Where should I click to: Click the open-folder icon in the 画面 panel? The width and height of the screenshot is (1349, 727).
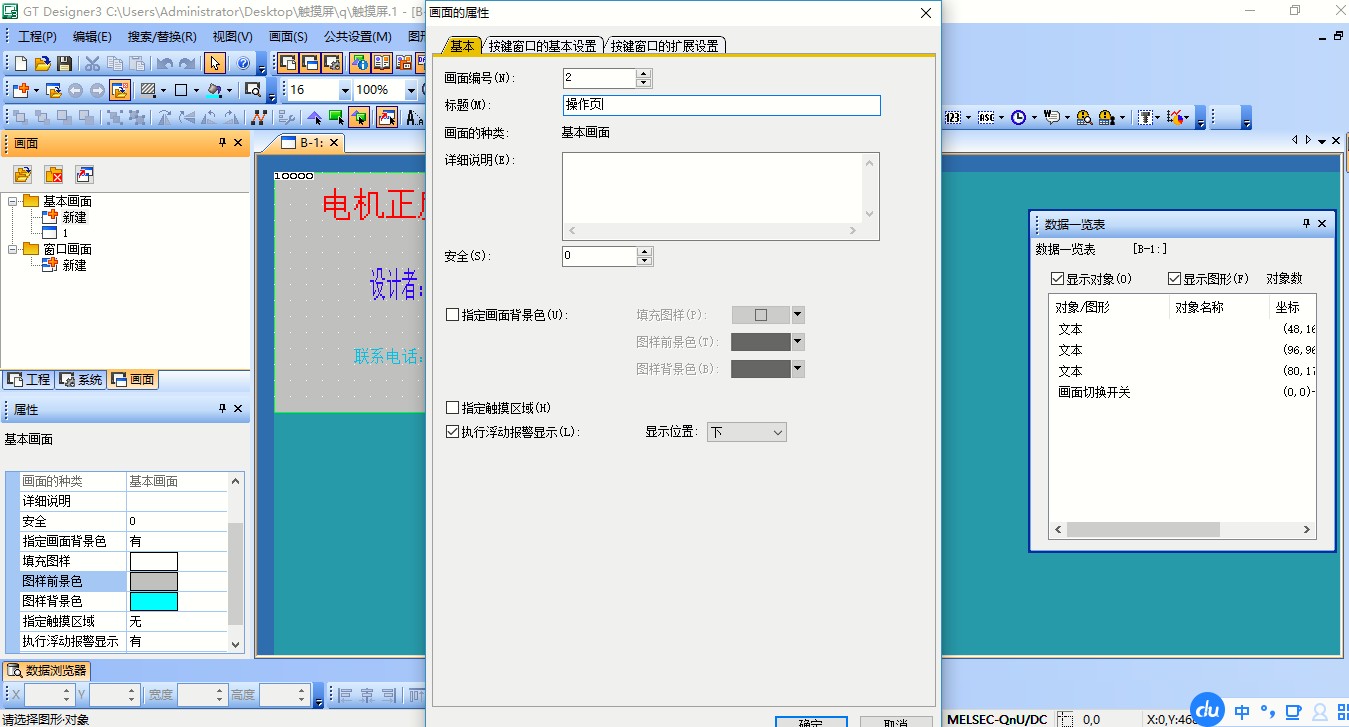point(22,174)
